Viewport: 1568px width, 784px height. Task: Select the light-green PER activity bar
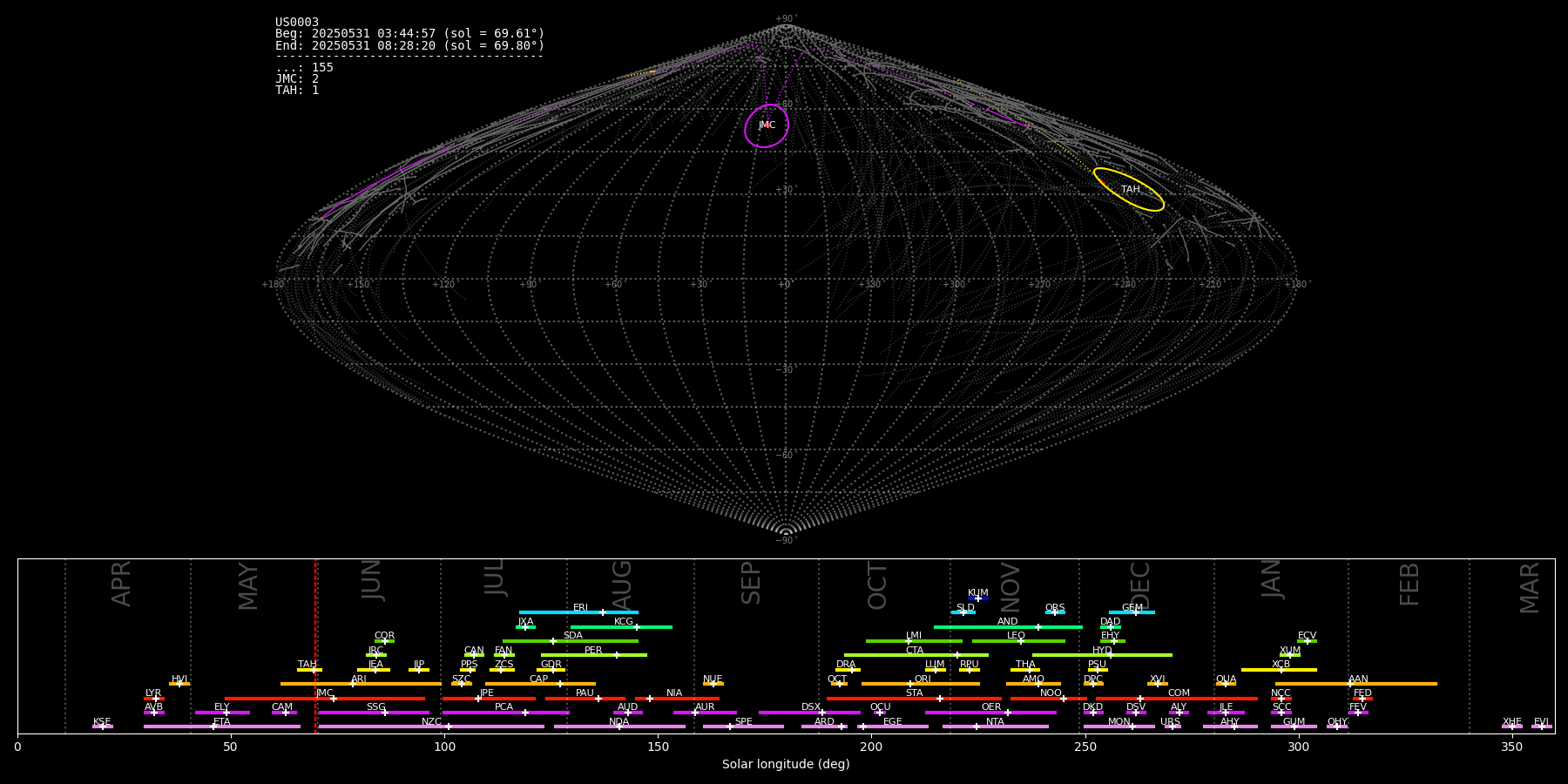594,655
